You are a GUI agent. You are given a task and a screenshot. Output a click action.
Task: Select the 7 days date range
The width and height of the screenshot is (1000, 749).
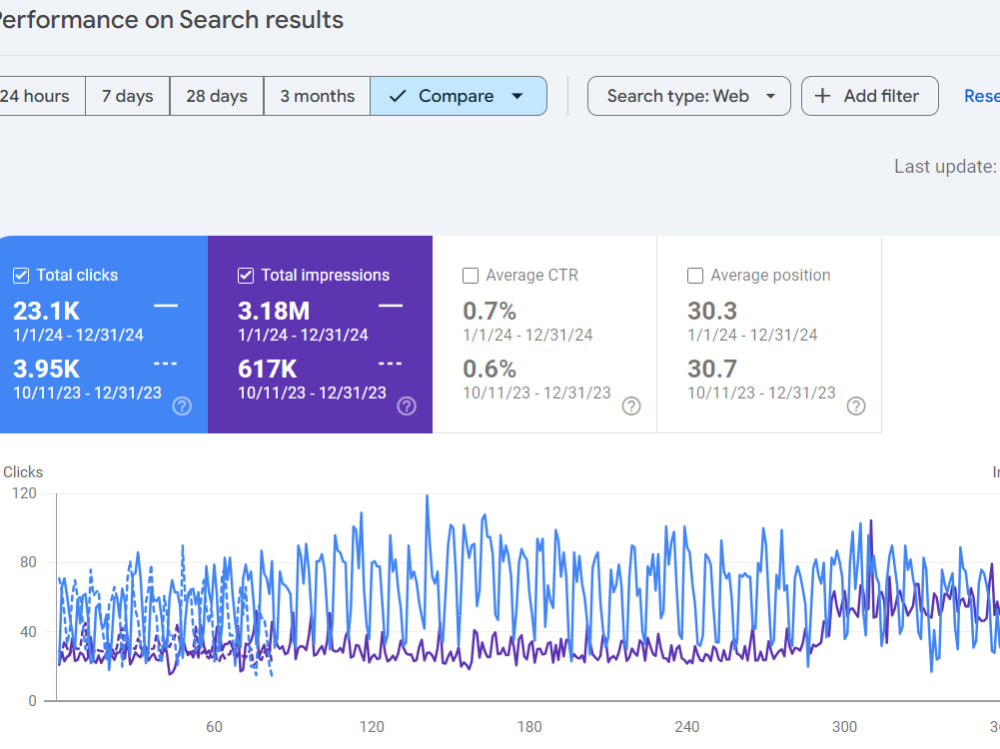tap(128, 96)
